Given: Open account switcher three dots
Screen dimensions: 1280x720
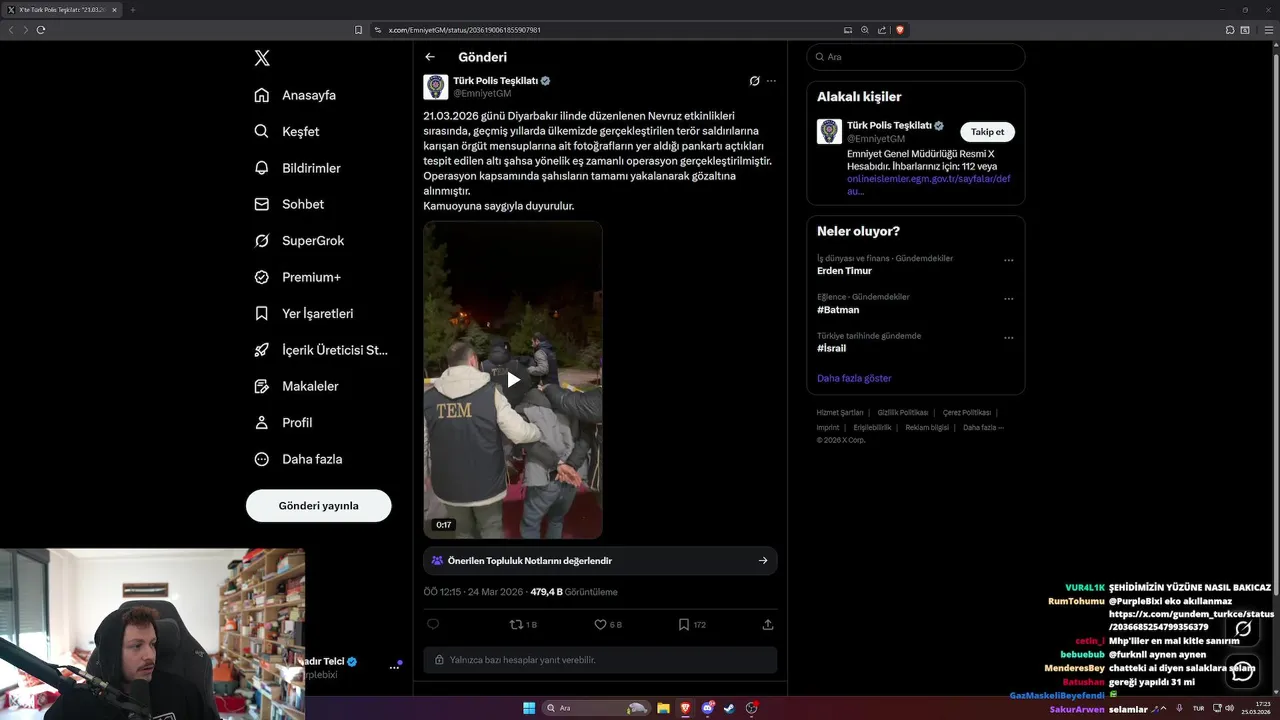Looking at the screenshot, I should coord(394,667).
